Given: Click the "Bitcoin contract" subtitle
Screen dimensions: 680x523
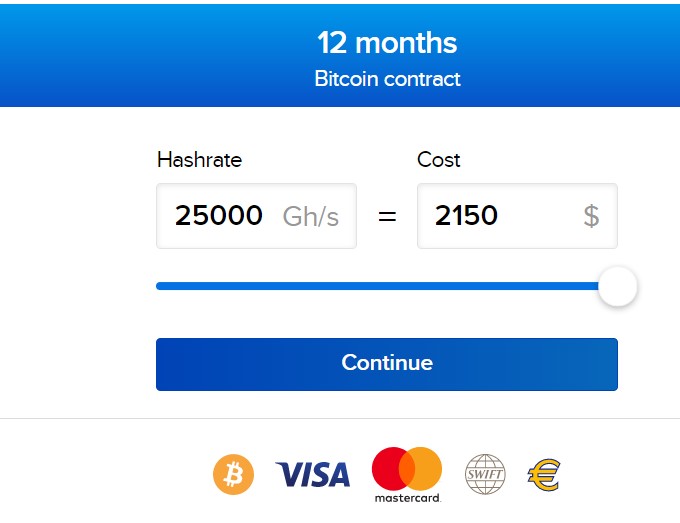Looking at the screenshot, I should (x=387, y=79).
